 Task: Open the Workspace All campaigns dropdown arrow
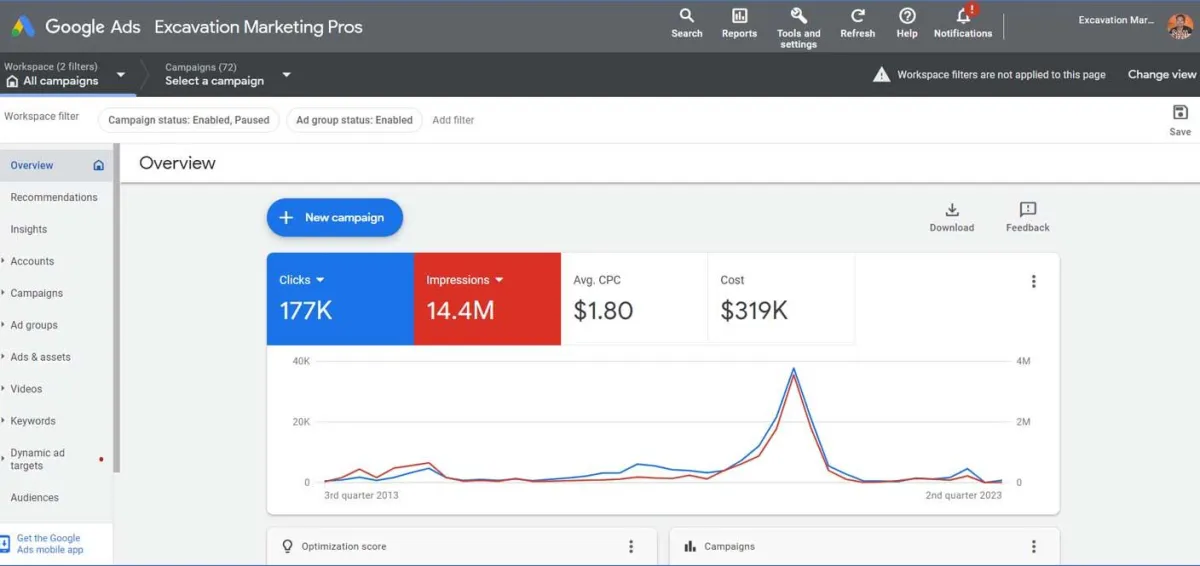[121, 74]
